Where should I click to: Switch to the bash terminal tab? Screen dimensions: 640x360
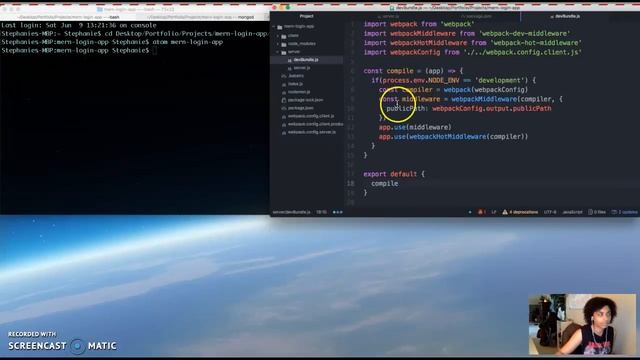(x=69, y=17)
